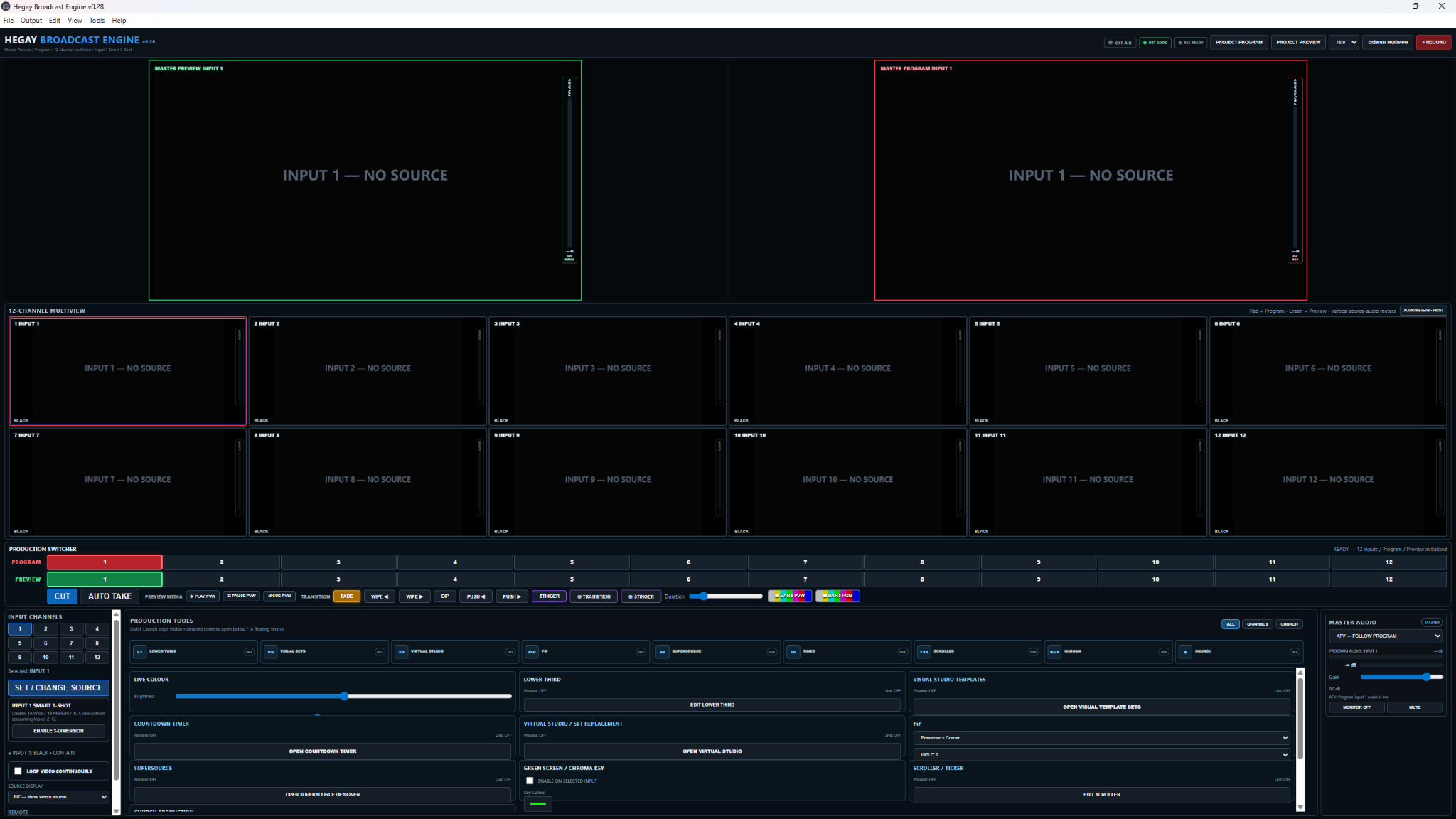Click the CUT button
Image resolution: width=1456 pixels, height=819 pixels.
(63, 596)
